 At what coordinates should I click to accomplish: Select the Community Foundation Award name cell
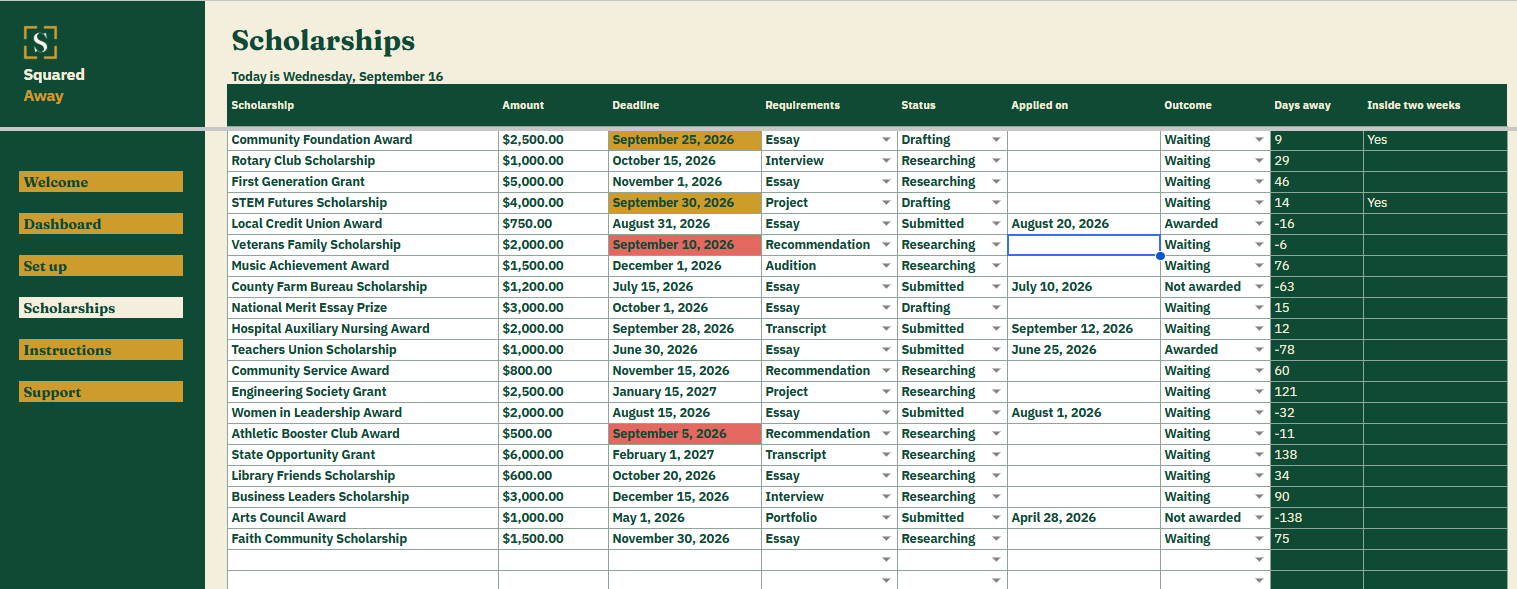(363, 140)
